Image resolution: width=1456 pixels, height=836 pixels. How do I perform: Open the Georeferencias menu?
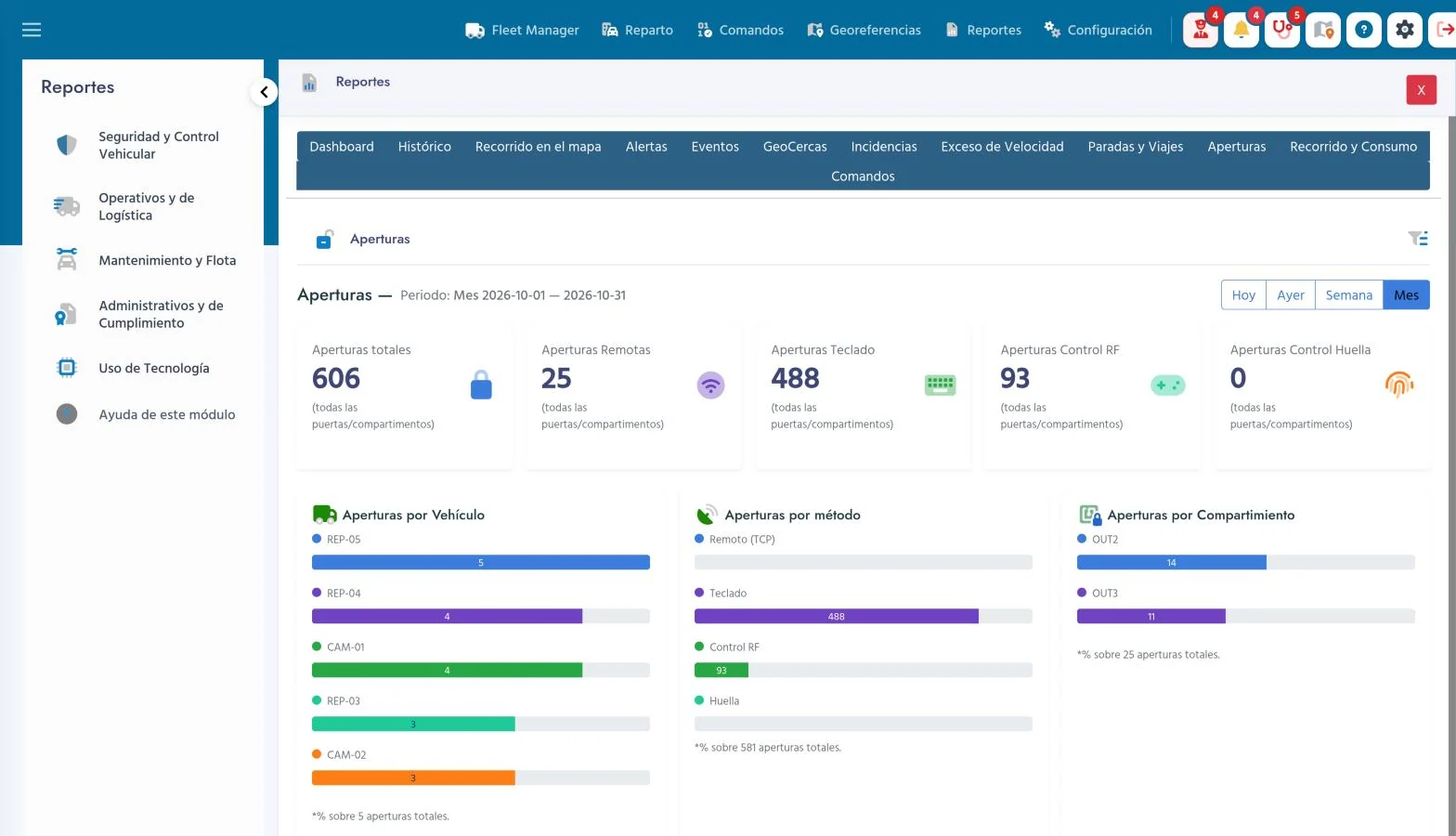point(864,30)
